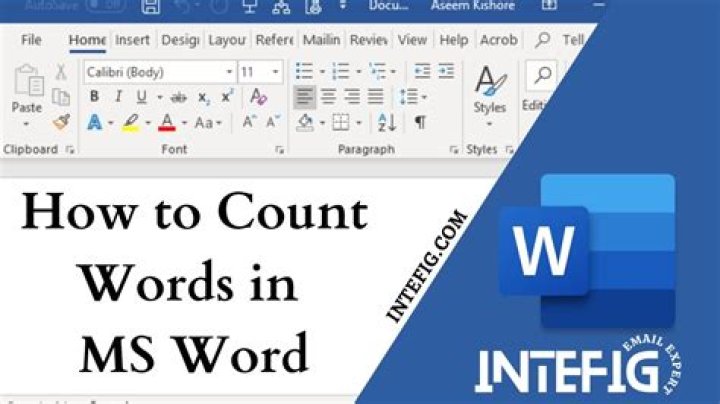Open Change Case menu
720x404 pixels.
coord(208,123)
